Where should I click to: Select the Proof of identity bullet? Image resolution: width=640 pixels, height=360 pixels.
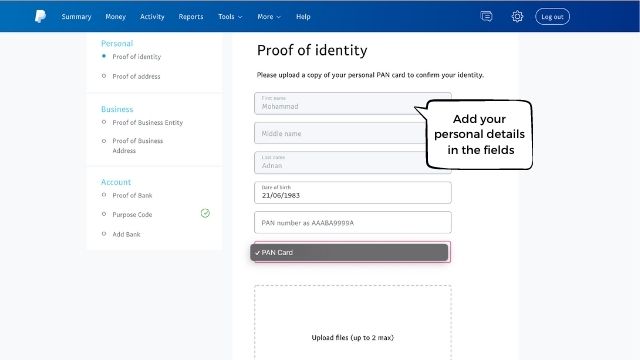click(x=104, y=56)
